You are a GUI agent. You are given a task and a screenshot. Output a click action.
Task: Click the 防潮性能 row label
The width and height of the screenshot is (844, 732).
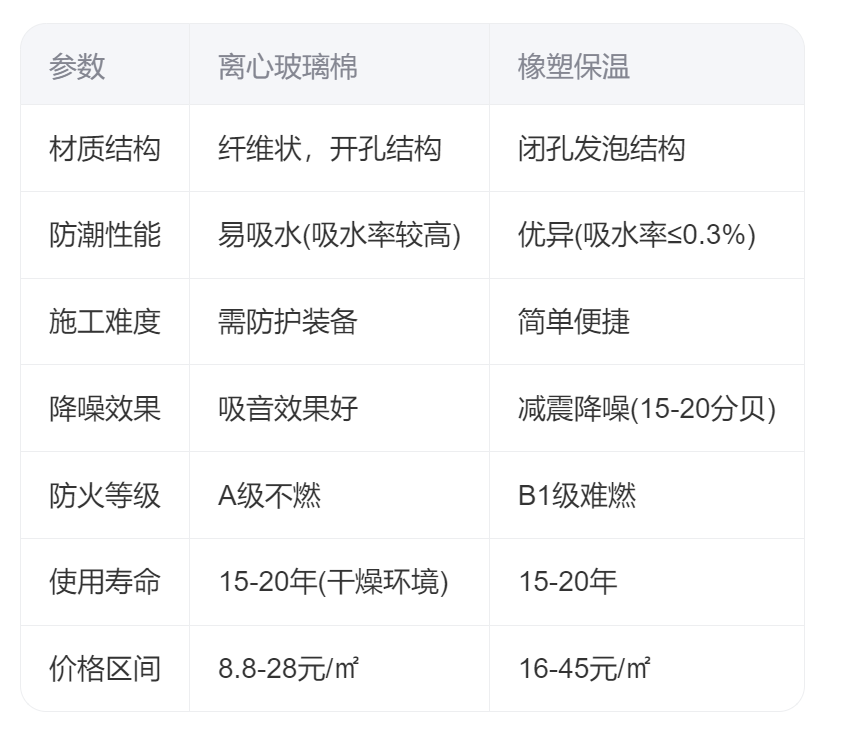[x=105, y=235]
